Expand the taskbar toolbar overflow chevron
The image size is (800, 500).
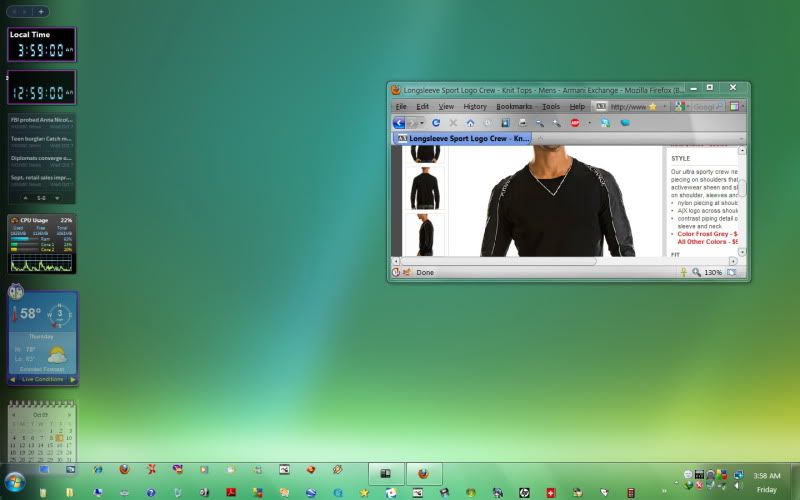tap(664, 491)
